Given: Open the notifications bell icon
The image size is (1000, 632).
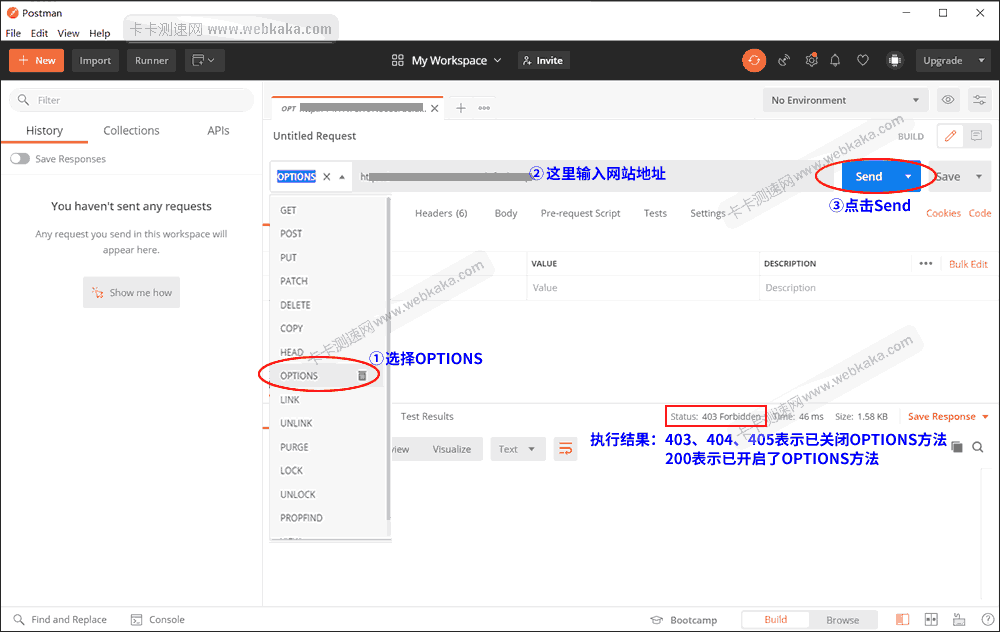Looking at the screenshot, I should (x=835, y=60).
